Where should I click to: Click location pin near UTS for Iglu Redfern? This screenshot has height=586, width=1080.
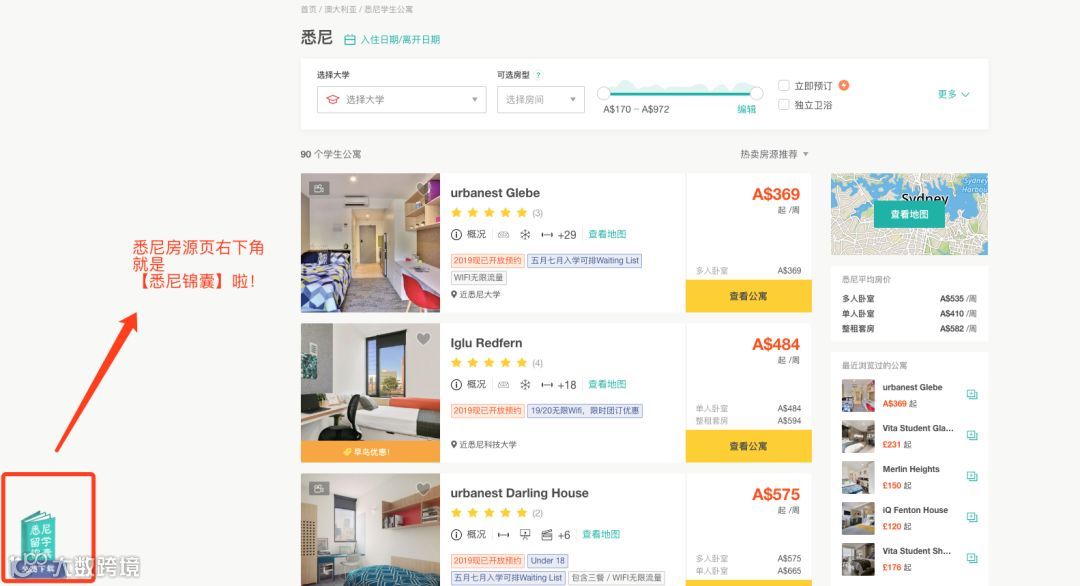454,445
